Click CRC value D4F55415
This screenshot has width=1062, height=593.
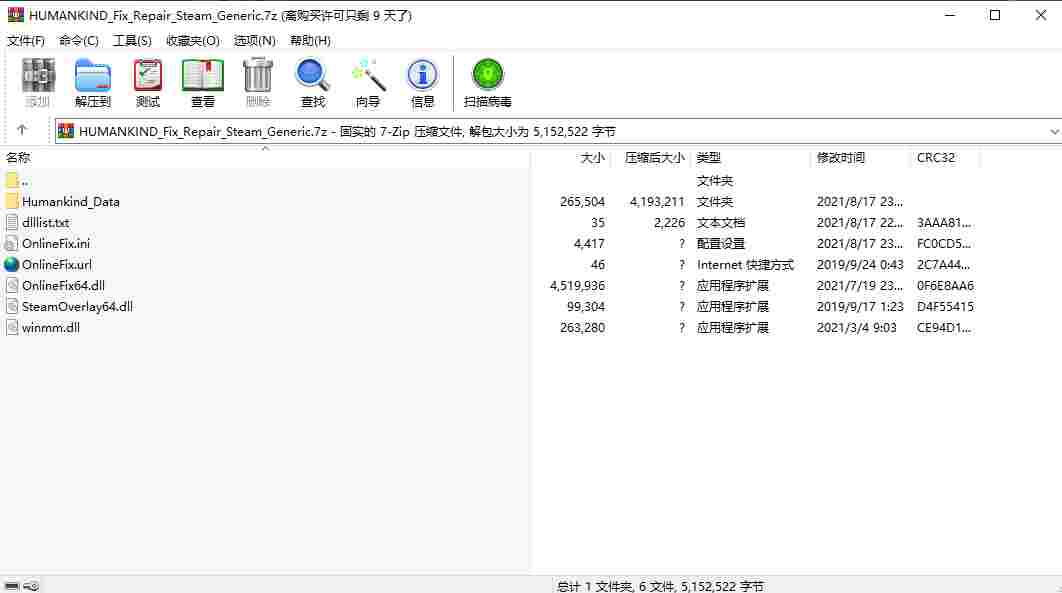[945, 307]
